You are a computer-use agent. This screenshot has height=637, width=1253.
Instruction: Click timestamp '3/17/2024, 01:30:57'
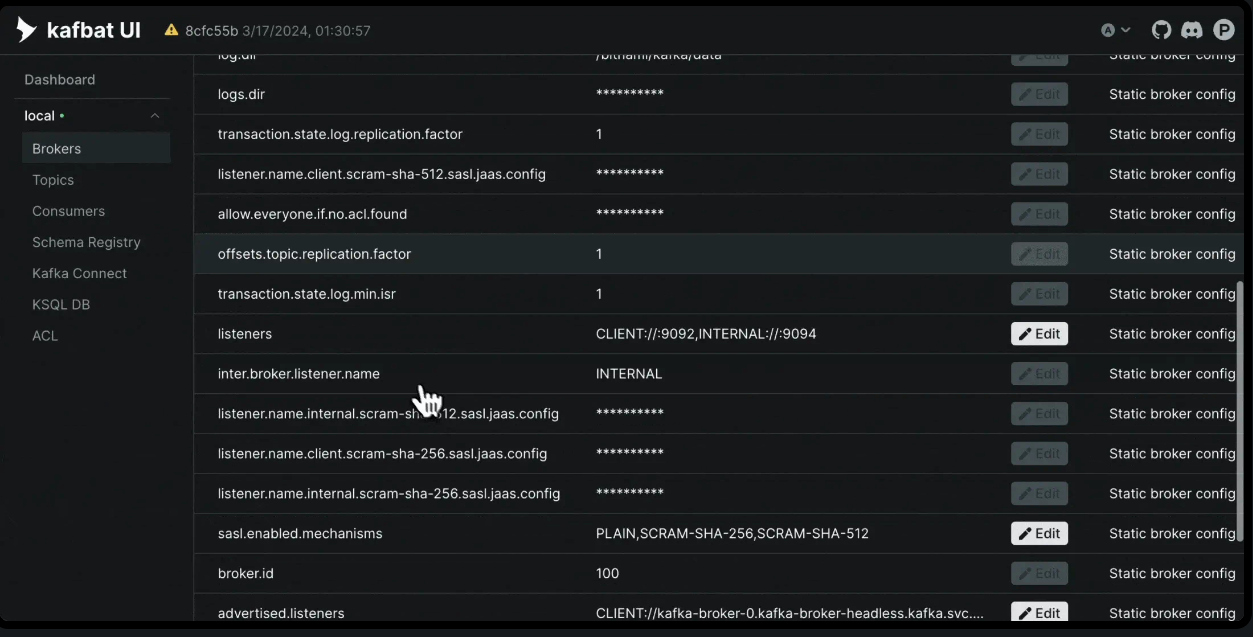[306, 31]
